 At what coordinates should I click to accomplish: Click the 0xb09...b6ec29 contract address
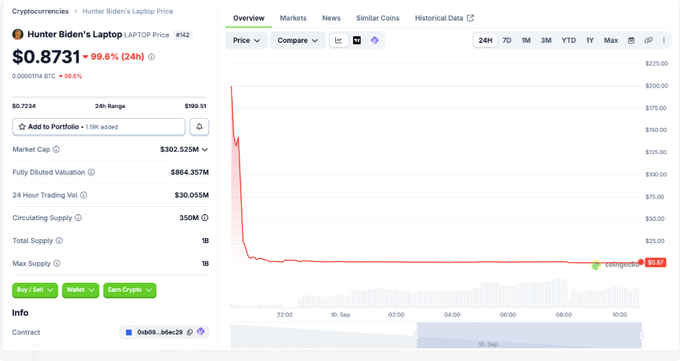[x=160, y=332]
